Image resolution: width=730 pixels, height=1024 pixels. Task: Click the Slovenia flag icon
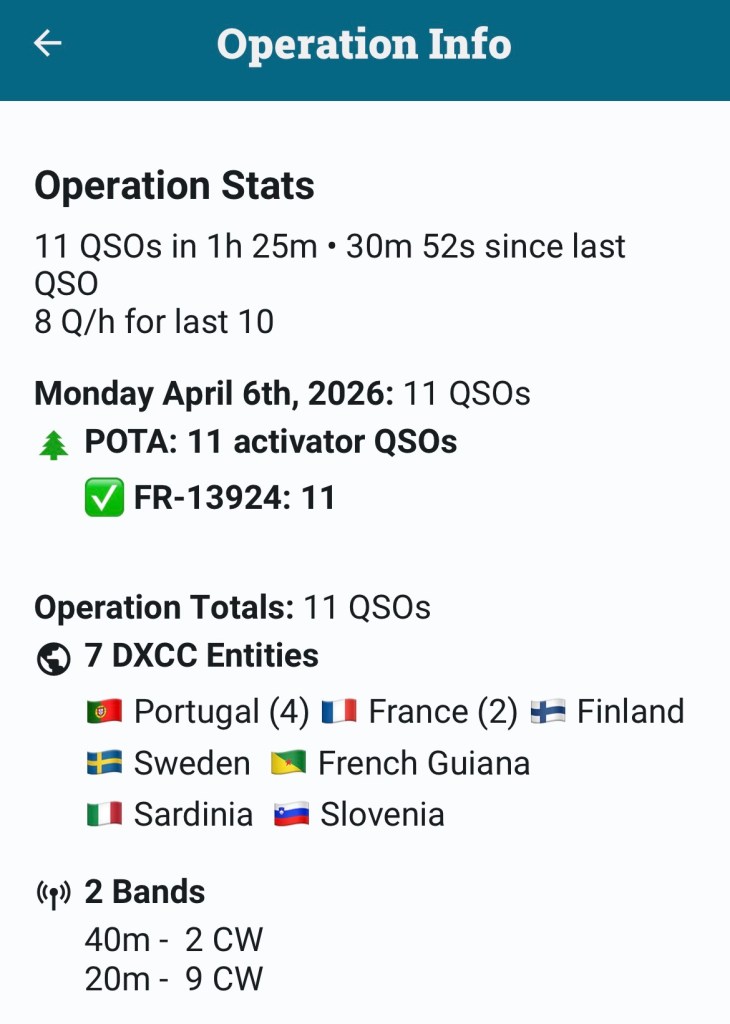(292, 815)
